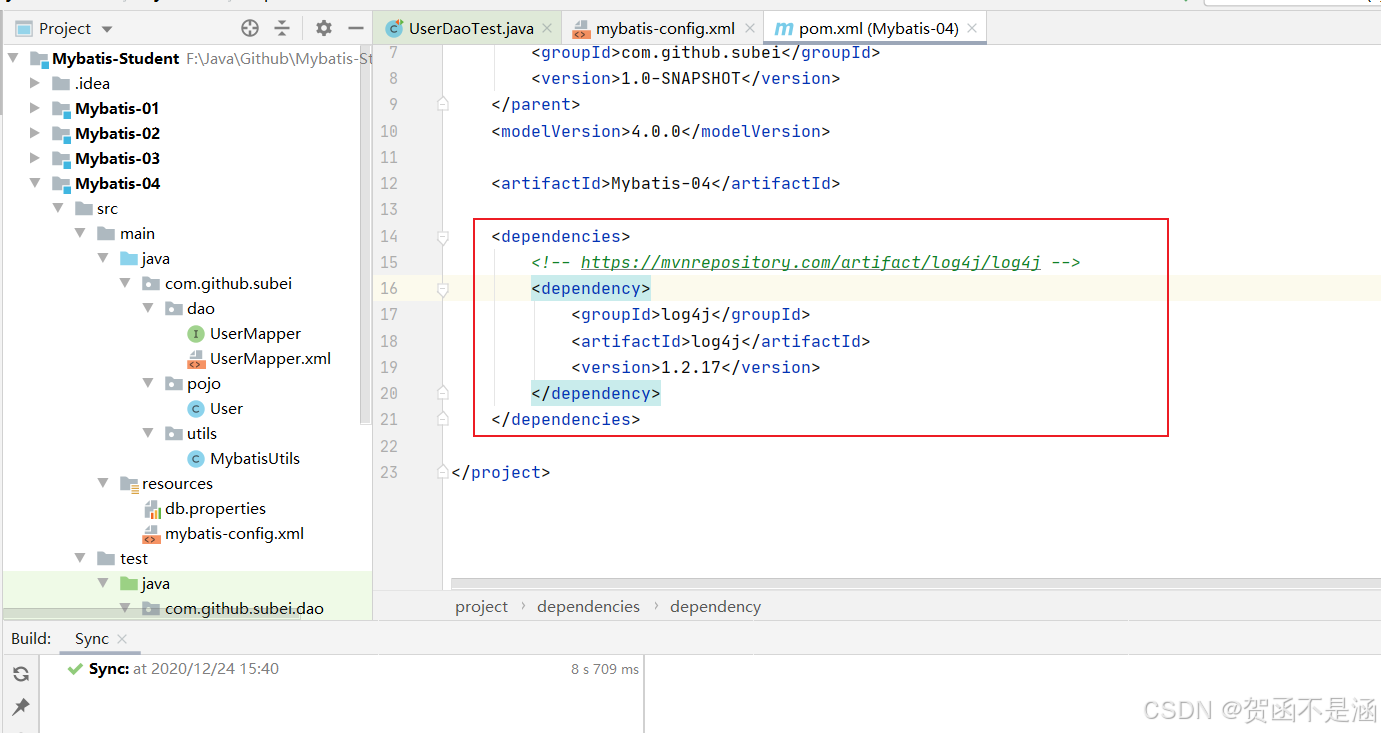This screenshot has height=733, width=1381.
Task: Open the mvnrepository.com log4j link
Action: (811, 262)
